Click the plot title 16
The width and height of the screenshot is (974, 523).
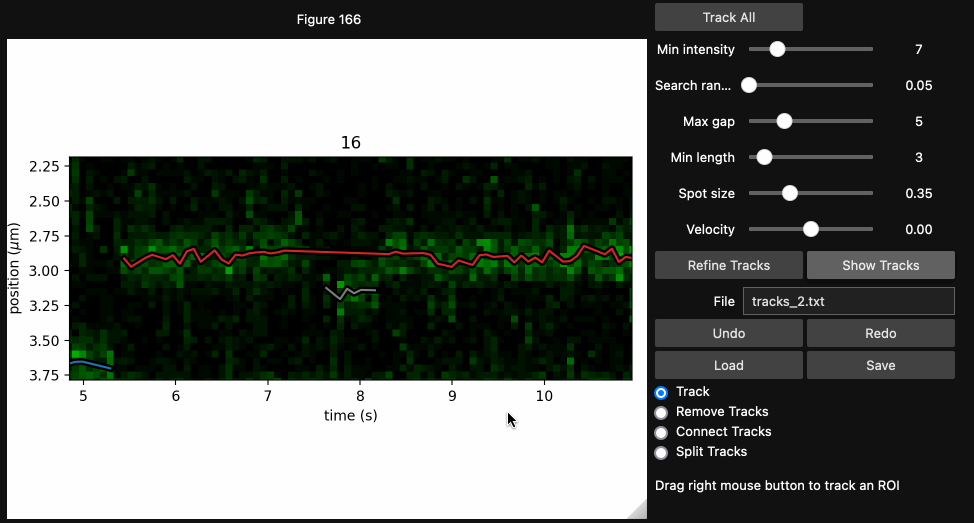point(350,143)
